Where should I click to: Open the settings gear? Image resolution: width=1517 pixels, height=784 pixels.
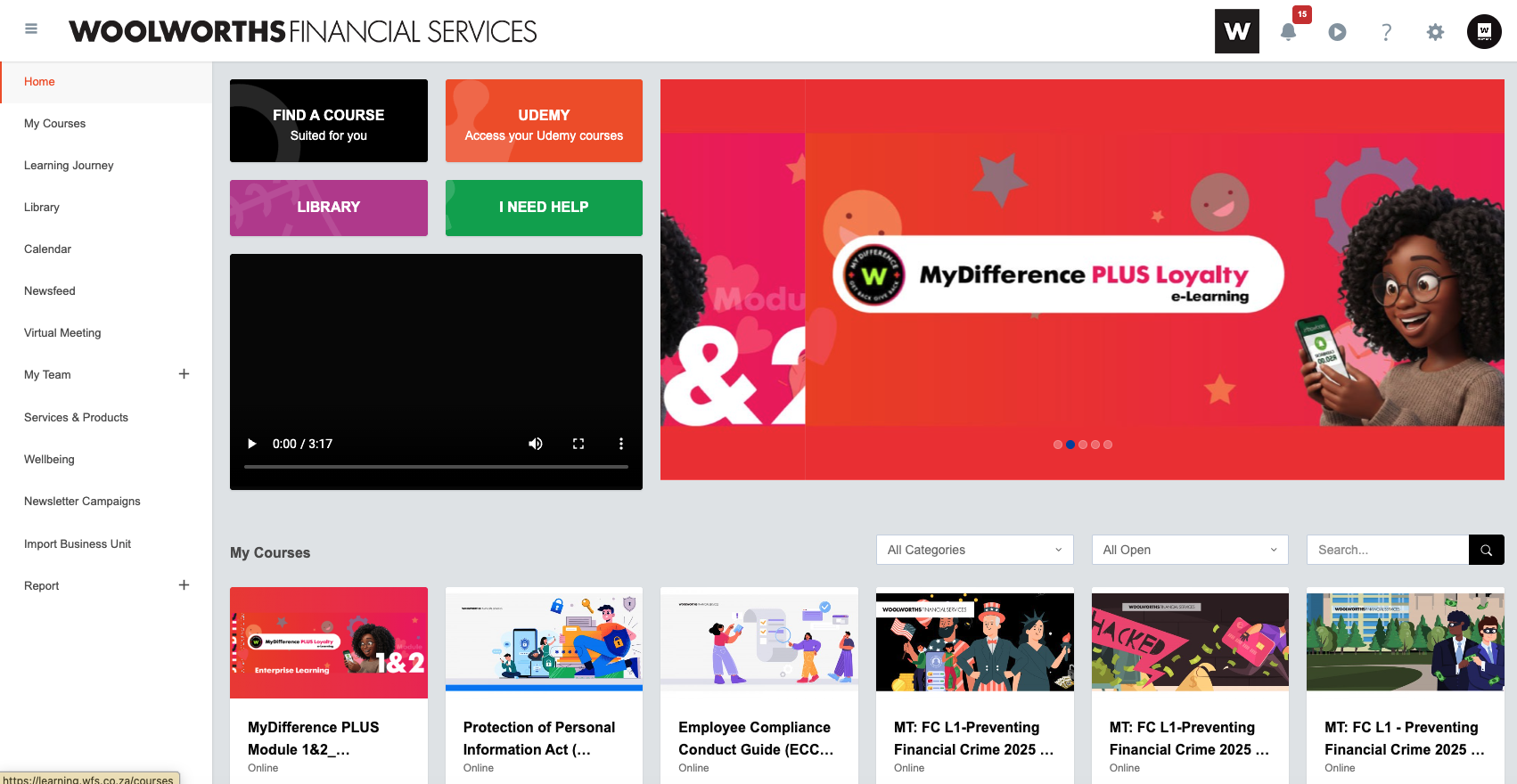(x=1435, y=32)
